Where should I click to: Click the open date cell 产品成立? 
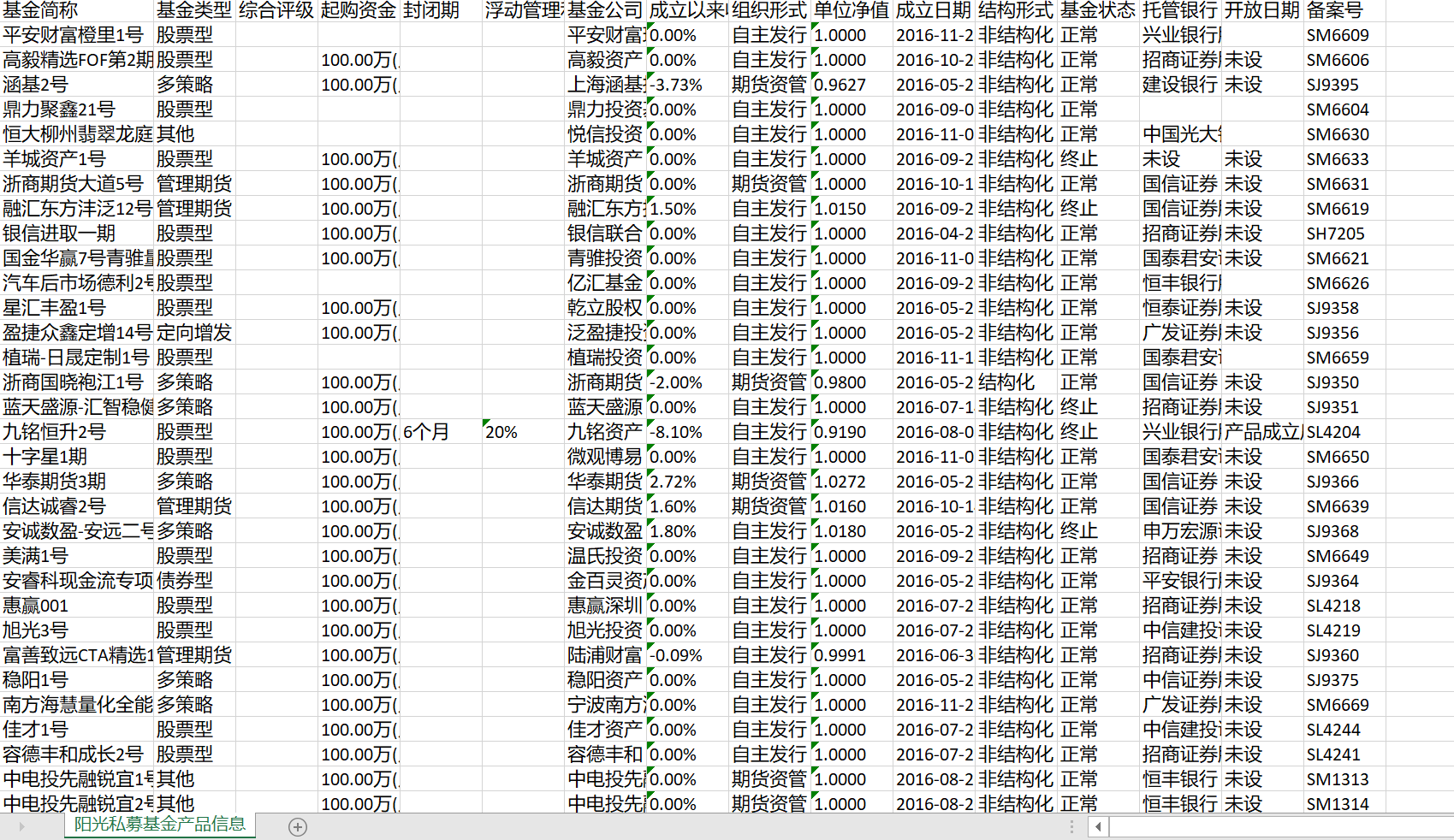point(1262,432)
